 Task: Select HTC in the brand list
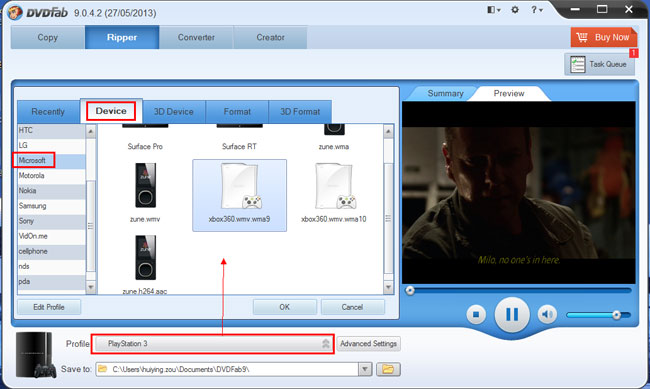click(51, 130)
